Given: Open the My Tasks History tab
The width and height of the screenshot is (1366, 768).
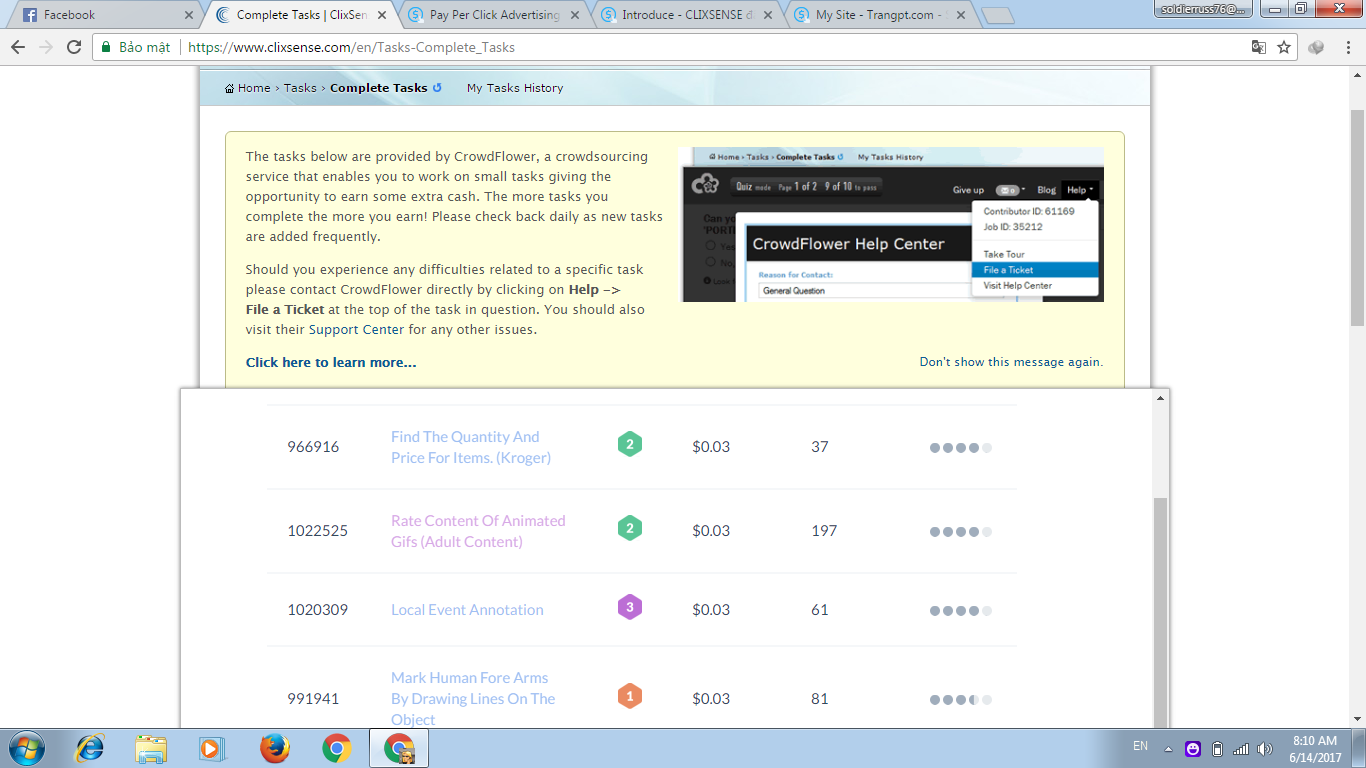Looking at the screenshot, I should tap(515, 88).
